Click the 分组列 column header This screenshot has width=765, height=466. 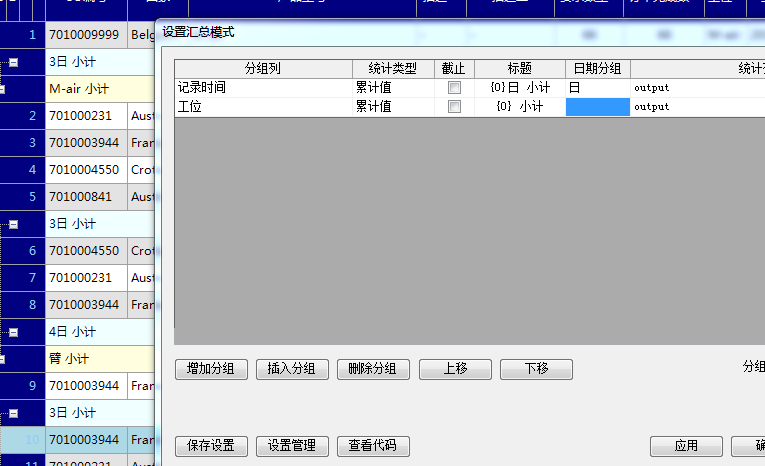[263, 68]
